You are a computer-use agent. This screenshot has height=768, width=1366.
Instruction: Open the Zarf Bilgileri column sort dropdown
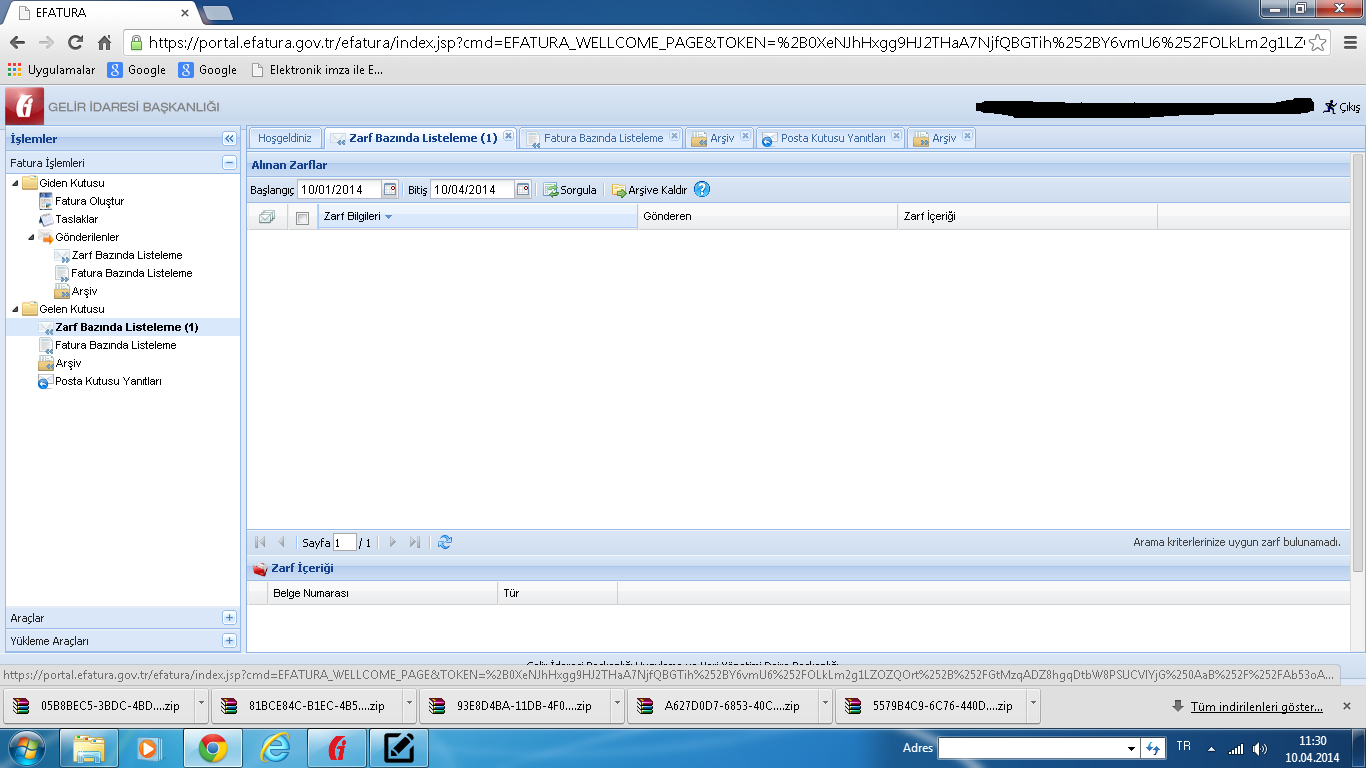tap(388, 217)
